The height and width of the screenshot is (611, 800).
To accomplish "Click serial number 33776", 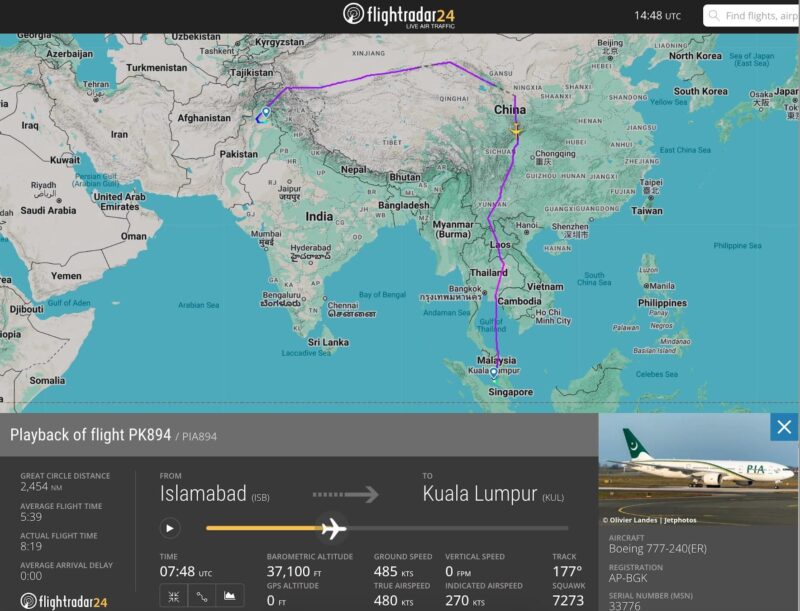I will [624, 606].
